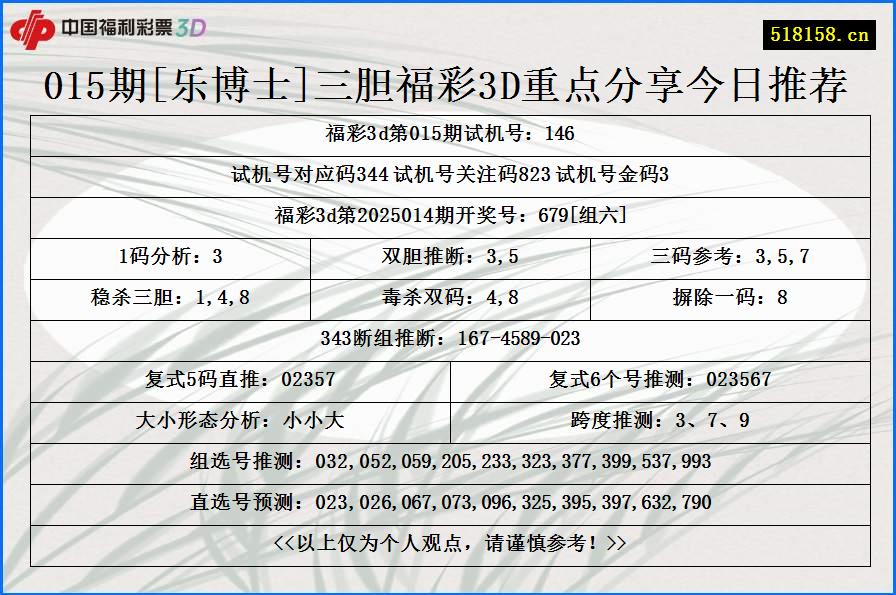Click the 双胆推断 3,5 cell

[x=448, y=256]
